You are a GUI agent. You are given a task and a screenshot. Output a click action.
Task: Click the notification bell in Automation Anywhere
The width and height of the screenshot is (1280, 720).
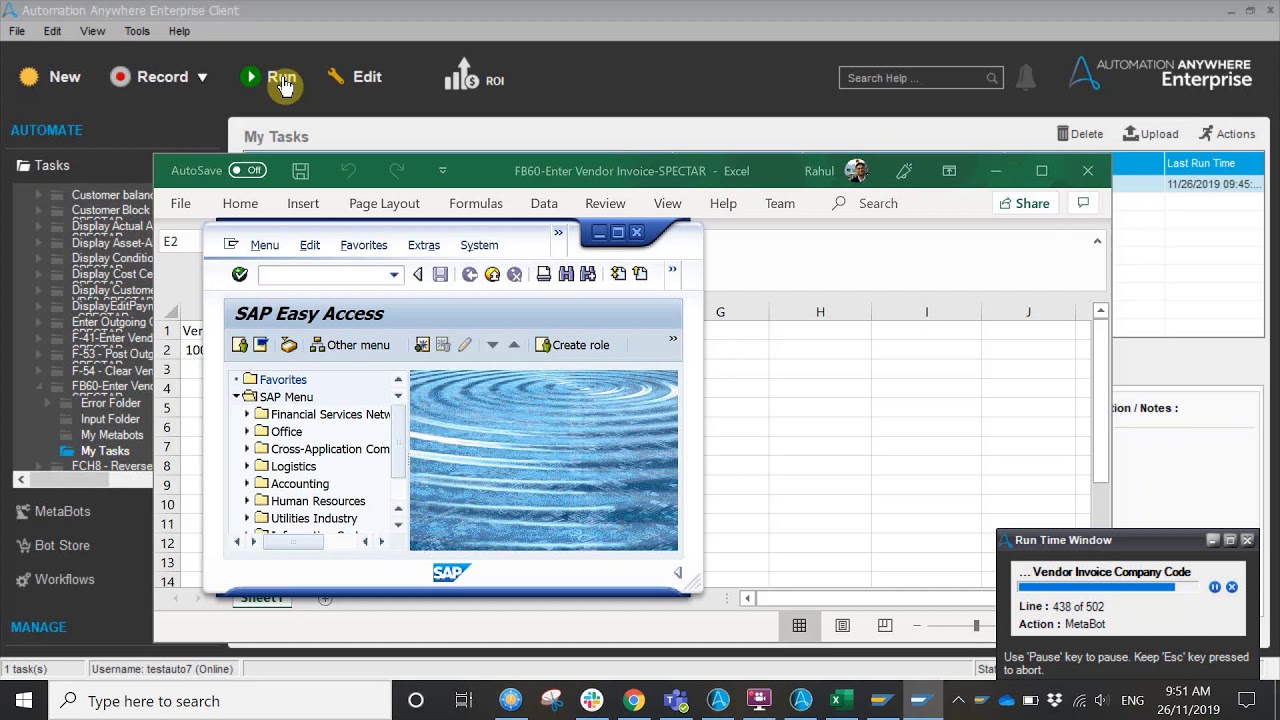[1026, 77]
